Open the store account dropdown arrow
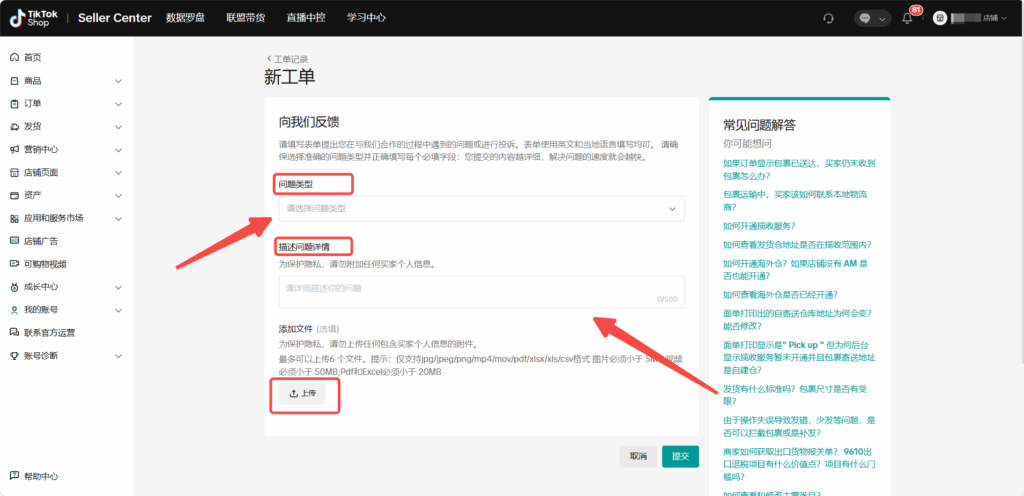Viewport: 1024px width, 496px height. [x=1004, y=18]
